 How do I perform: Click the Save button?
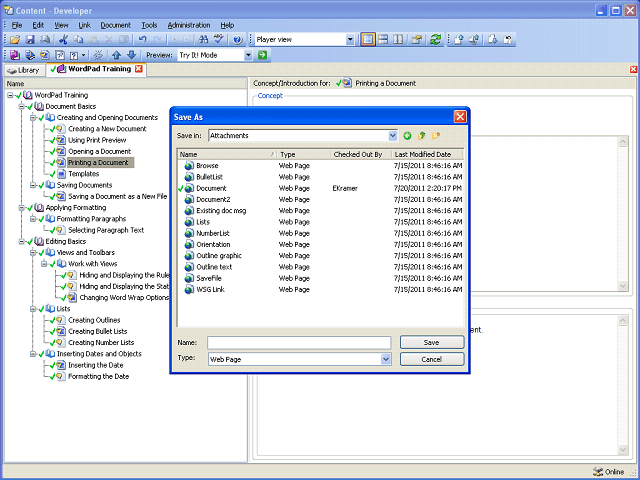click(432, 342)
